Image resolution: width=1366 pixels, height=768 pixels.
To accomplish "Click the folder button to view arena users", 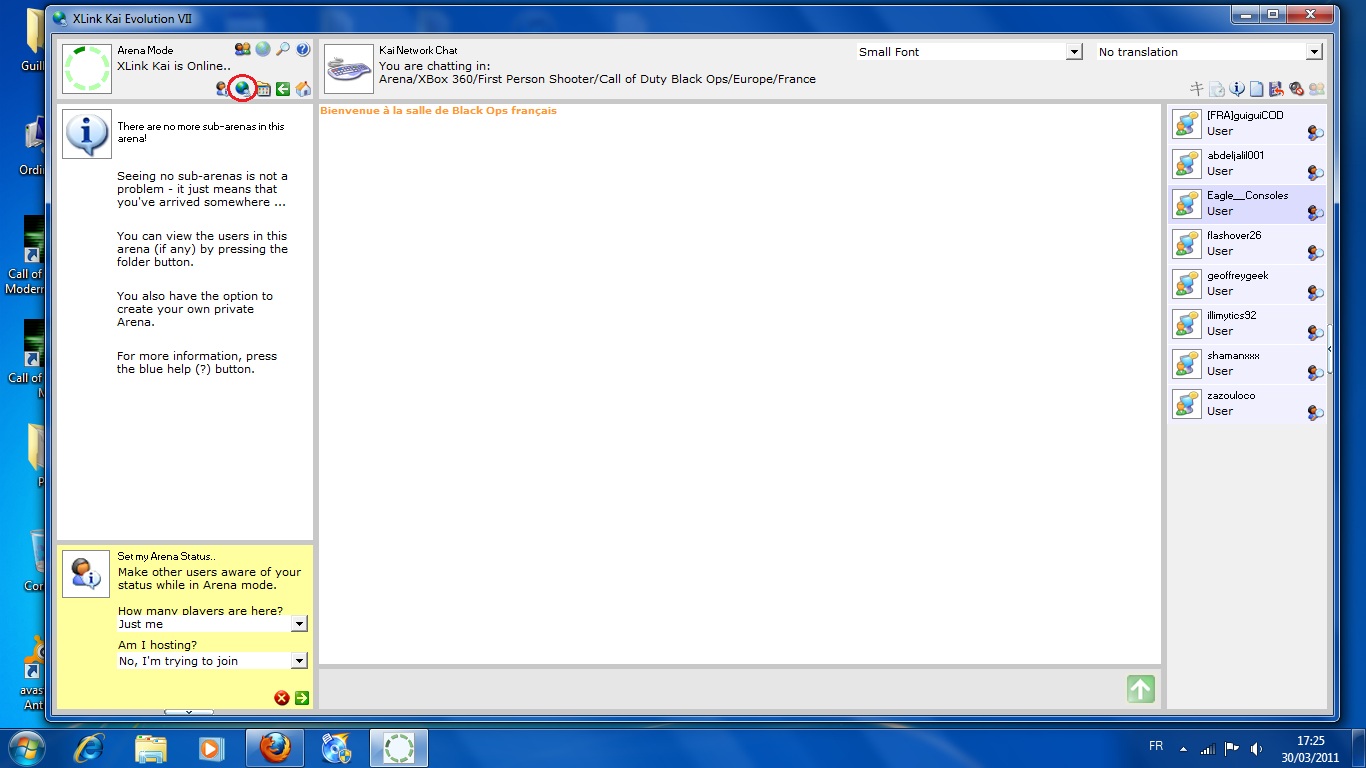I will click(x=263, y=89).
